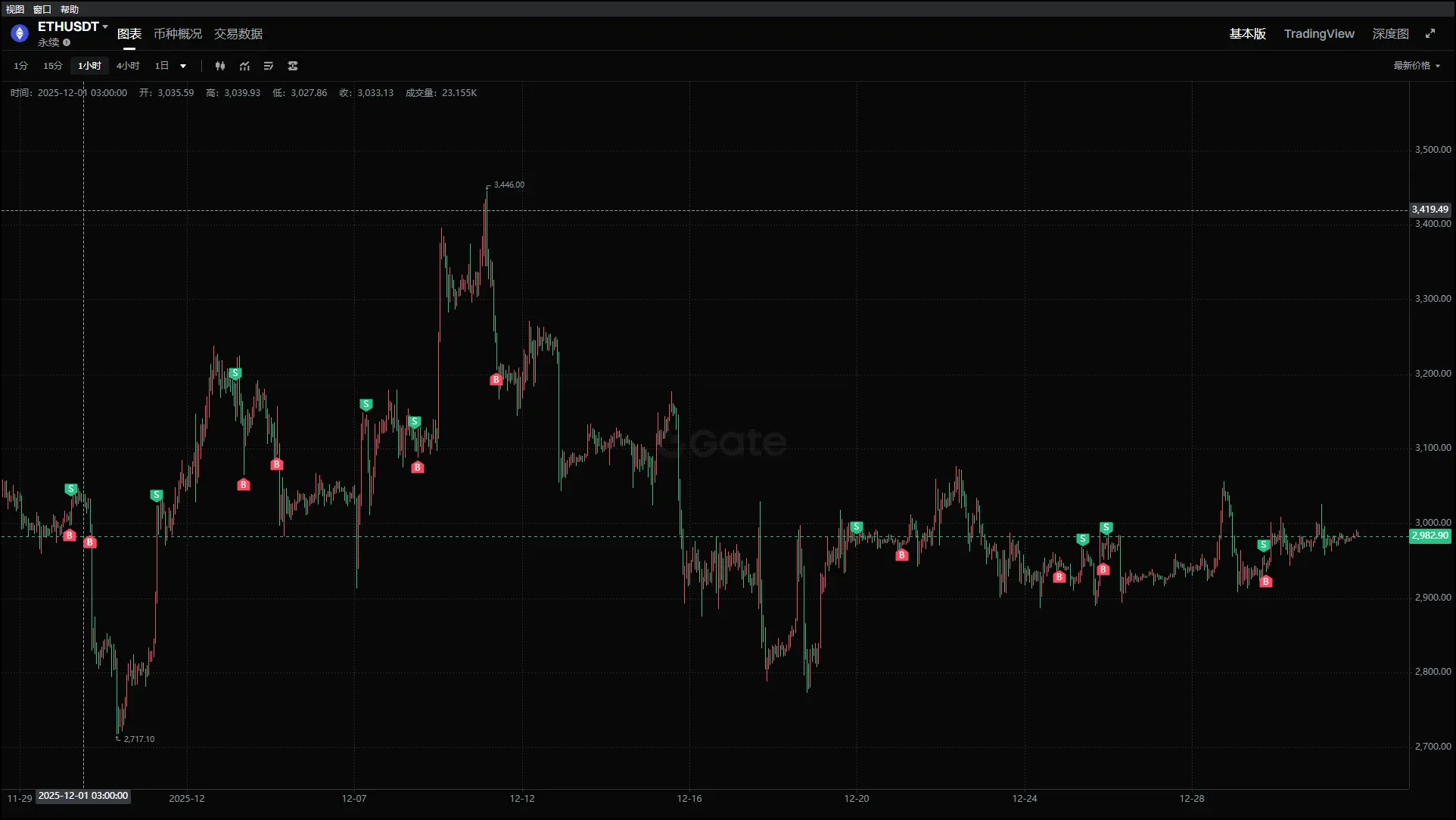Click the 2,982.90 current price label
This screenshot has width=1456, height=820.
[x=1430, y=536]
